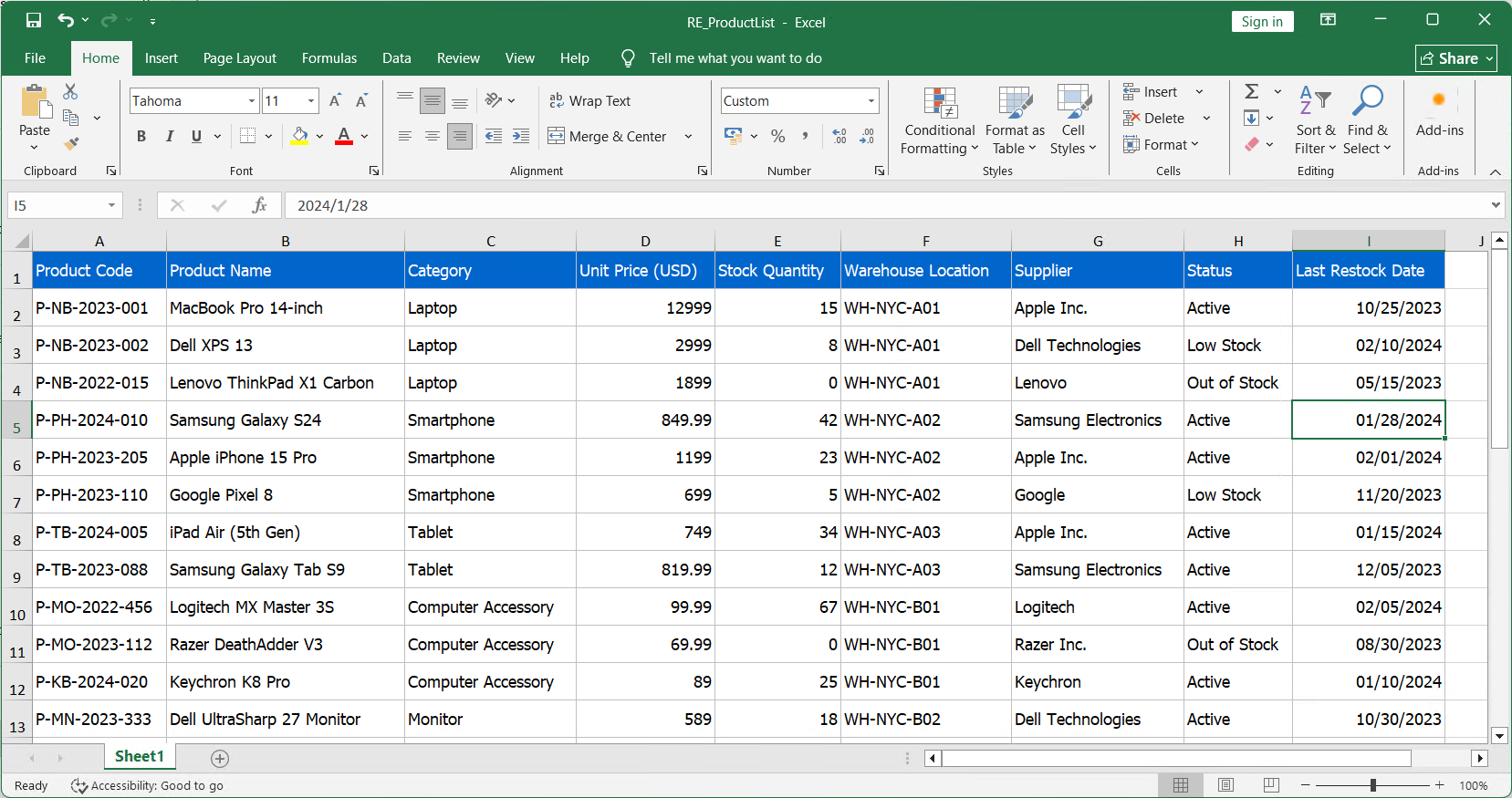This screenshot has height=798, width=1512.
Task: Expand the Name Box dropdown
Action: pyautogui.click(x=111, y=205)
